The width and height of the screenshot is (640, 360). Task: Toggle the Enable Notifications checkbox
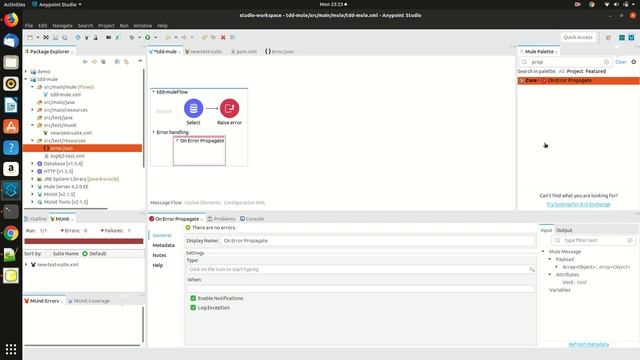193,298
